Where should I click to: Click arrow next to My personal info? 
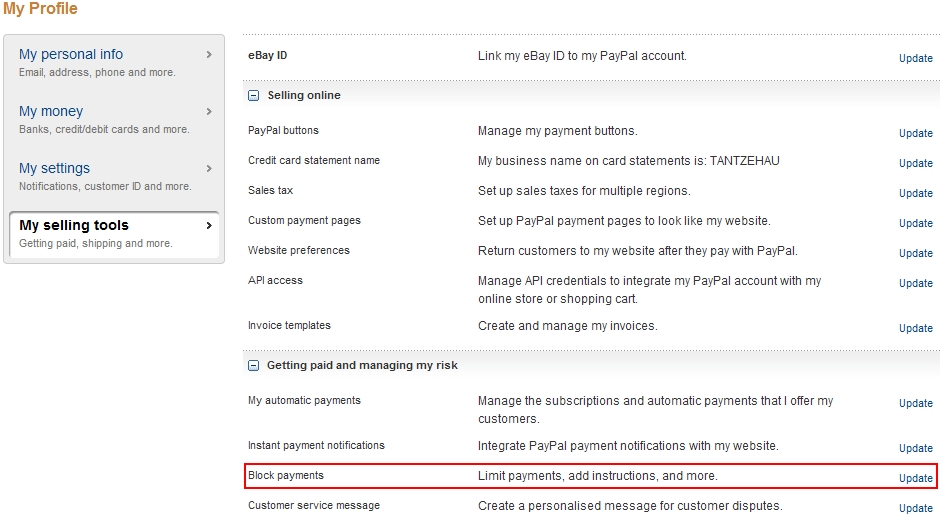209,55
